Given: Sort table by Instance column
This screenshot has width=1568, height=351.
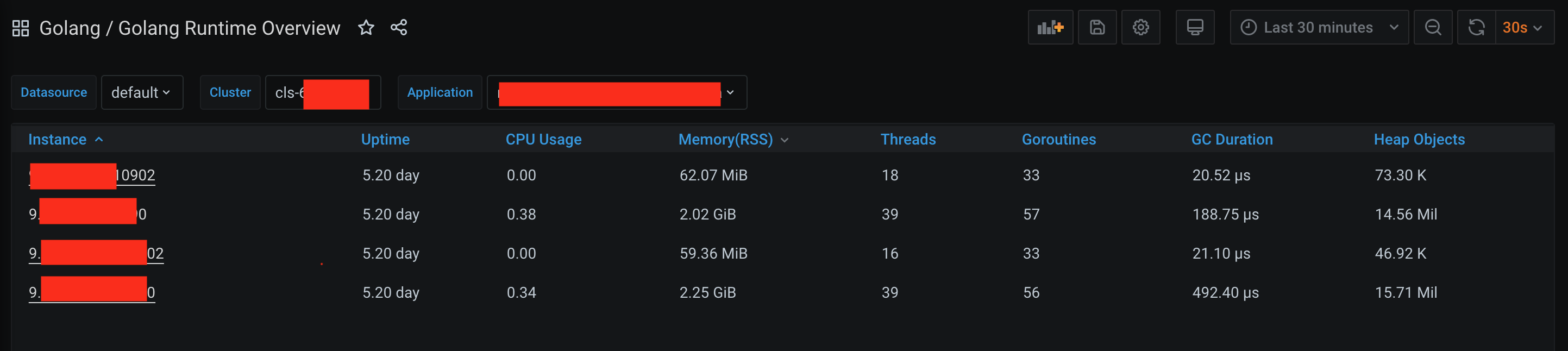Looking at the screenshot, I should click(58, 139).
